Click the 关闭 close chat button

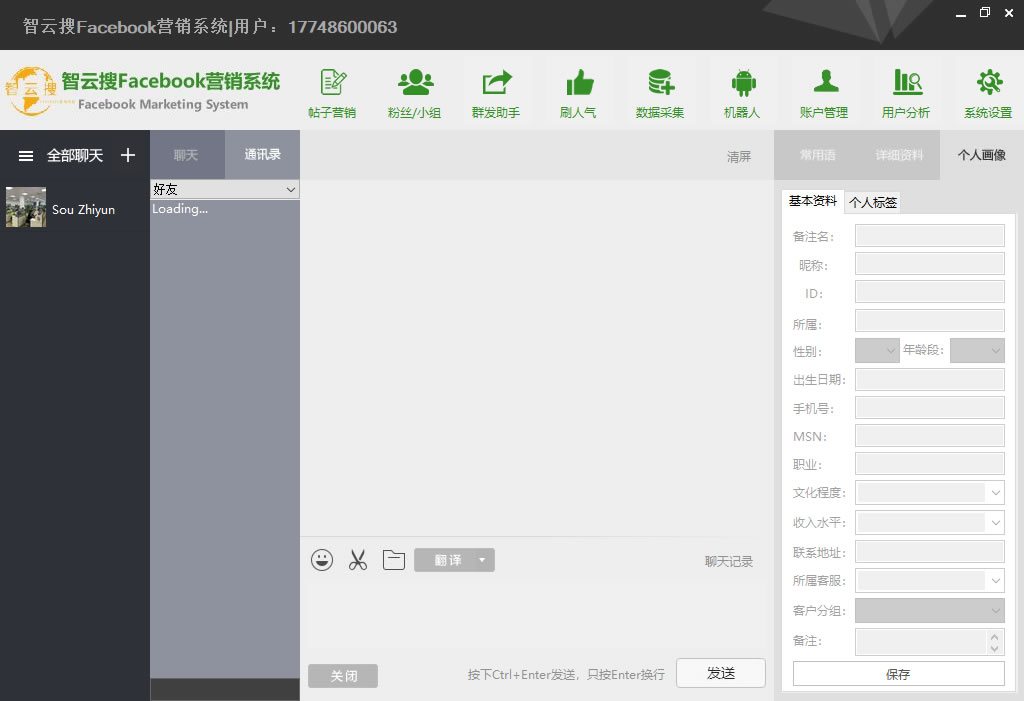[x=343, y=676]
